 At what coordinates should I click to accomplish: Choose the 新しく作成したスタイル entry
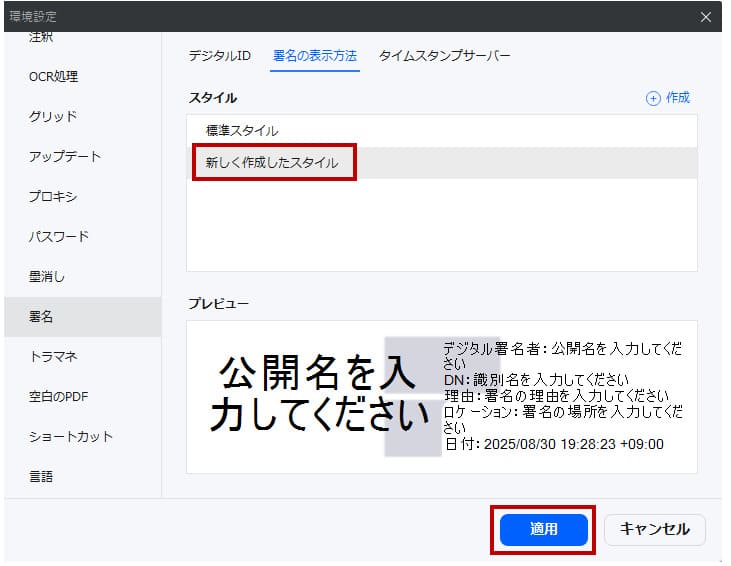272,162
